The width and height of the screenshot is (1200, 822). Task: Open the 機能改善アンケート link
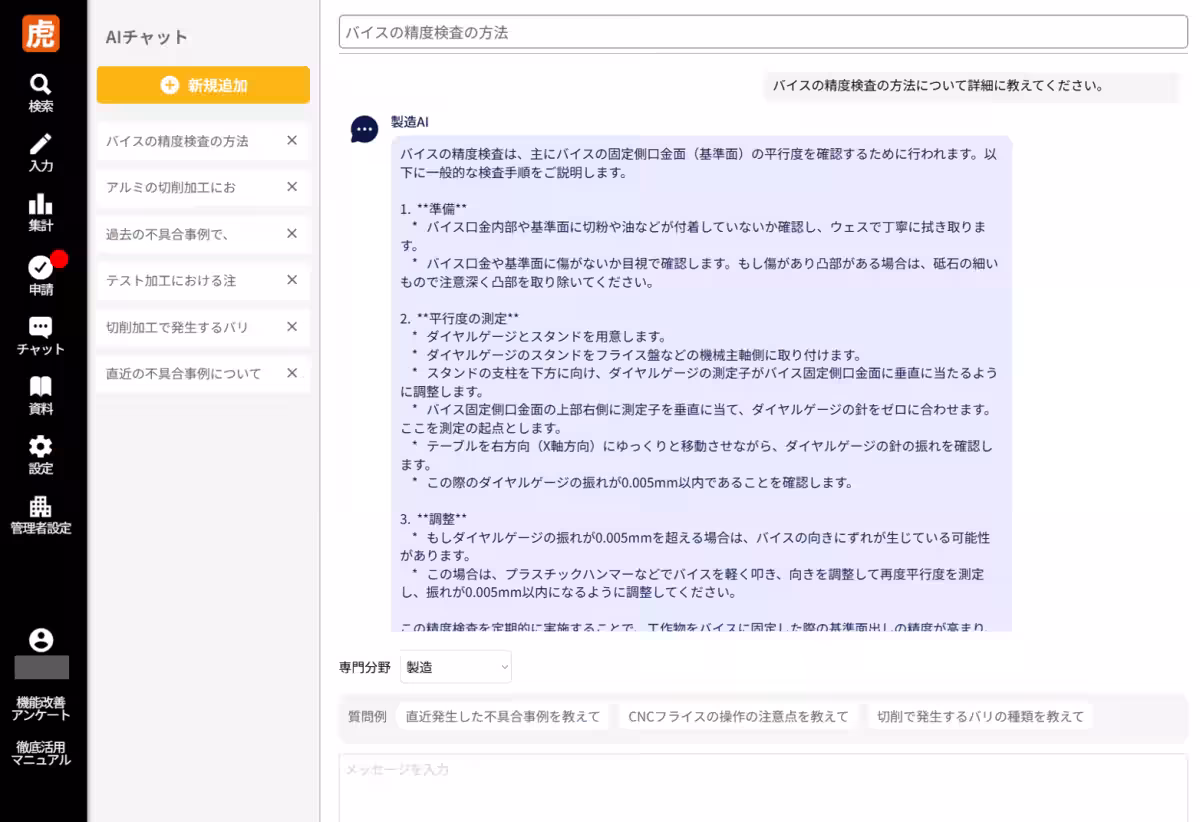[x=40, y=707]
